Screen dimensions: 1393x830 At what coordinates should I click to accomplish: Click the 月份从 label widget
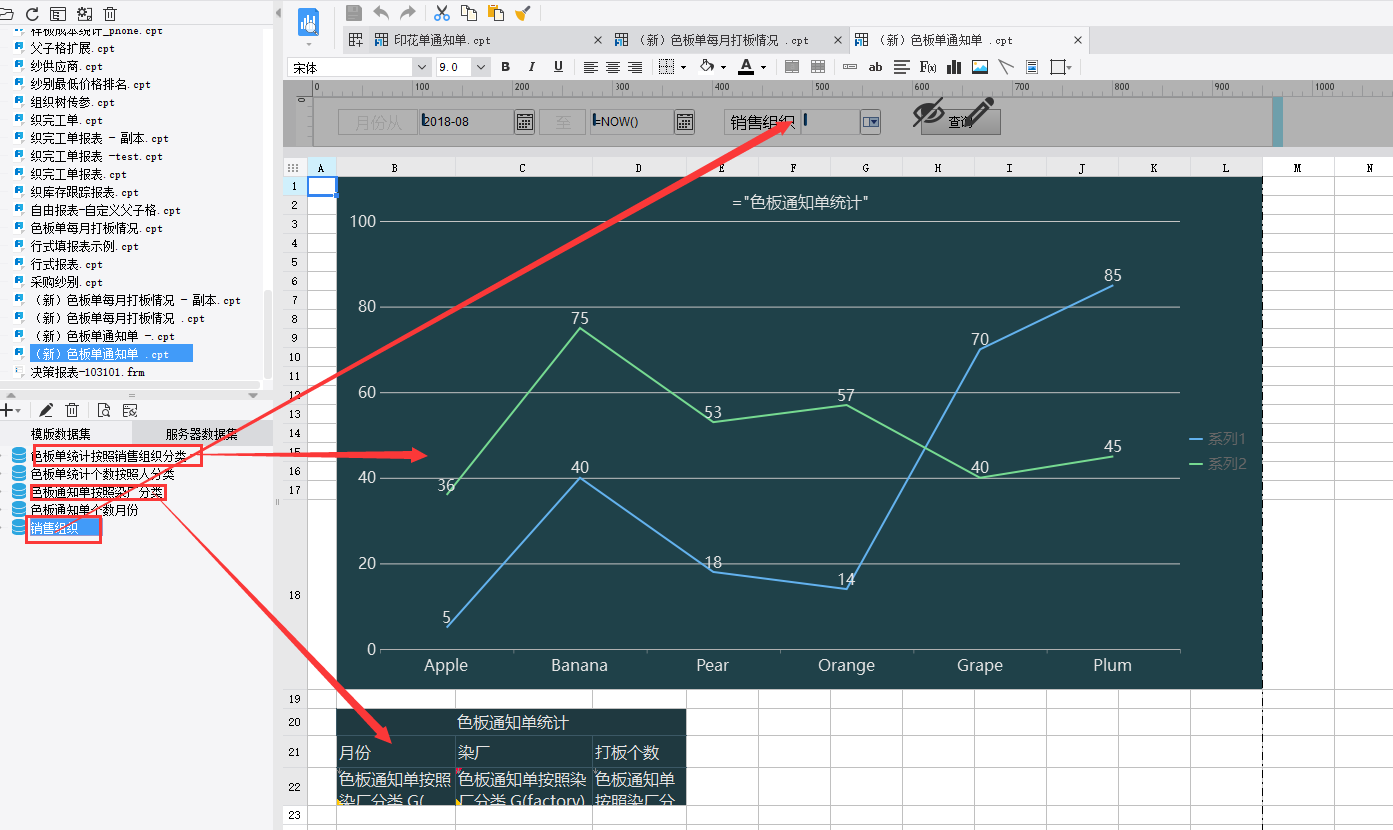[x=378, y=122]
